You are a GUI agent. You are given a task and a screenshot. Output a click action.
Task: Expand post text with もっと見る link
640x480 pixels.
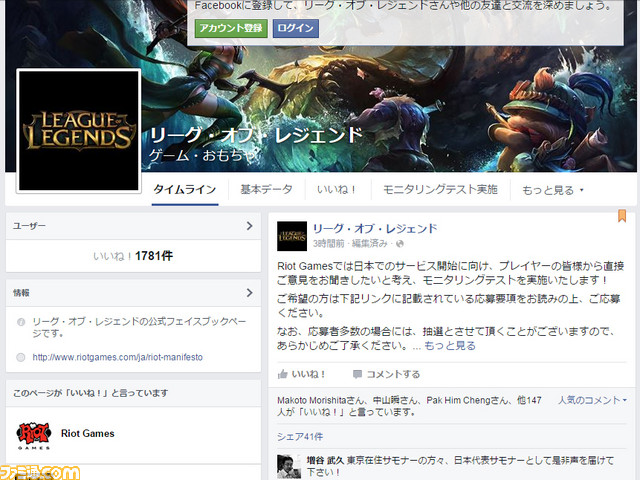click(x=450, y=346)
